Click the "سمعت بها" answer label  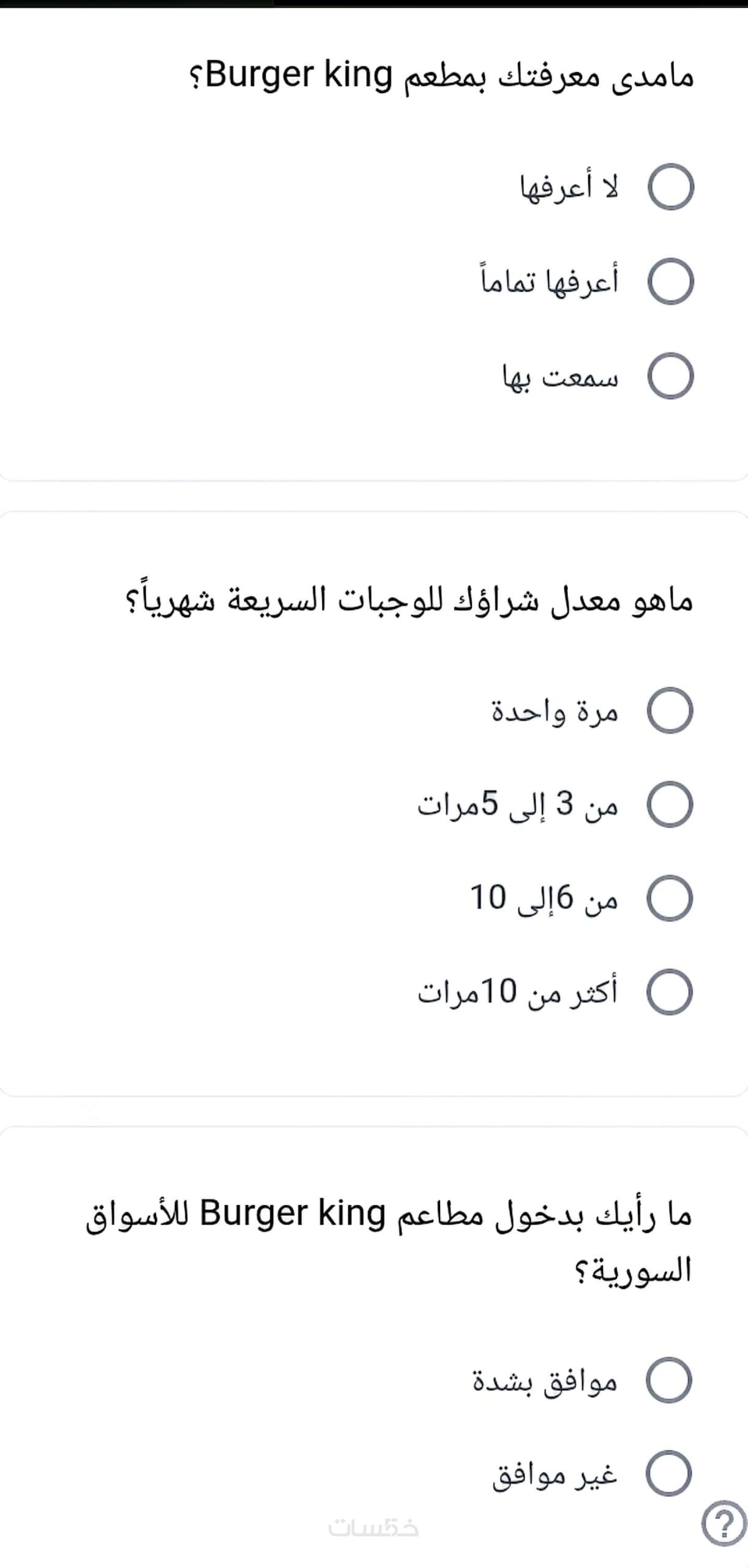click(x=560, y=377)
